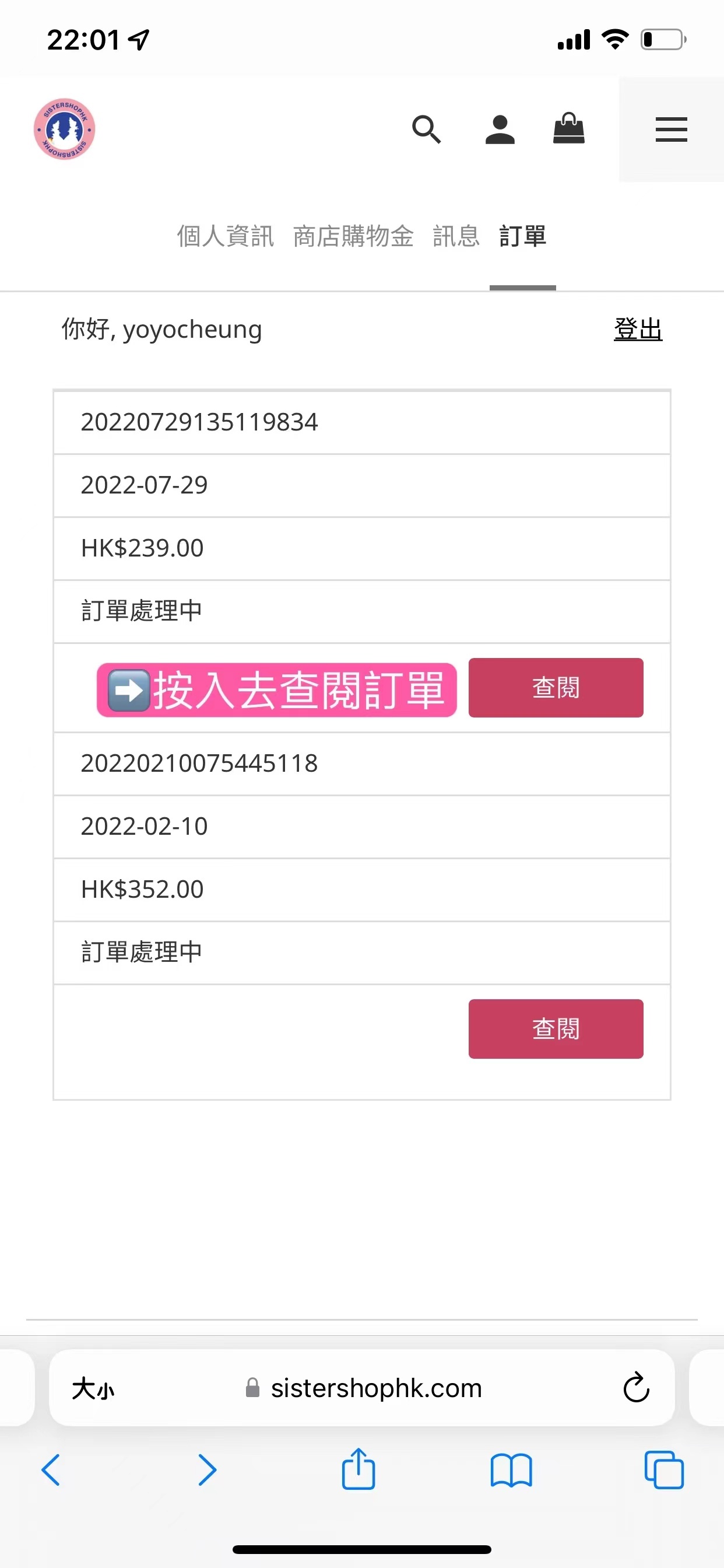Tap the sistershophk.com address bar
Viewport: 724px width, 1568px height.
(x=362, y=1388)
